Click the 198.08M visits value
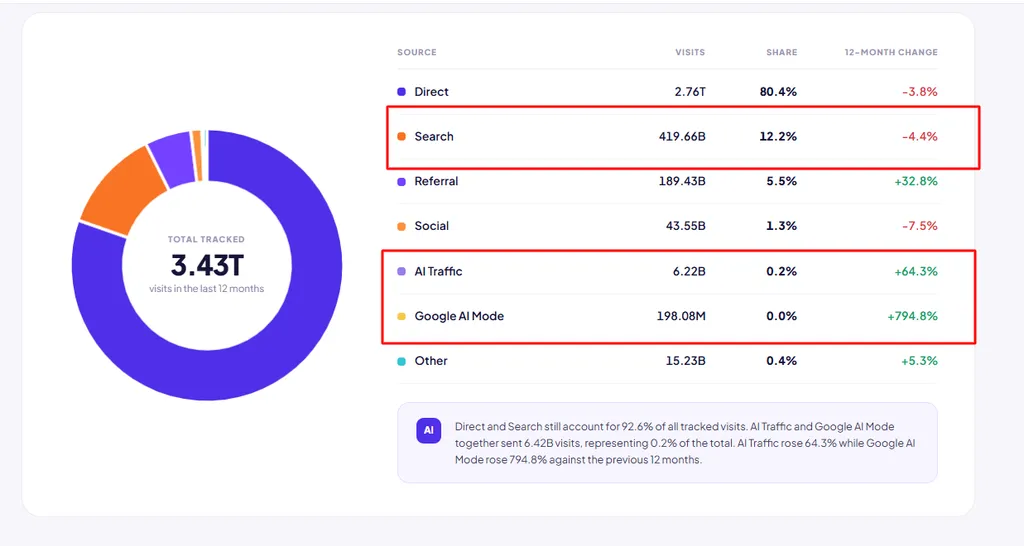Image resolution: width=1024 pixels, height=546 pixels. pyautogui.click(x=681, y=316)
